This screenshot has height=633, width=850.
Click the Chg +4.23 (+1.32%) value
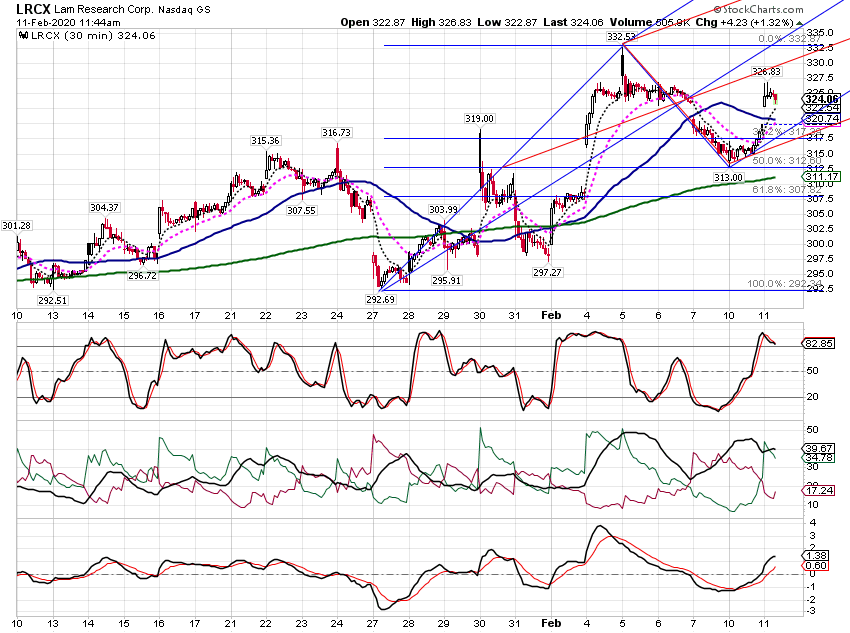[x=744, y=22]
